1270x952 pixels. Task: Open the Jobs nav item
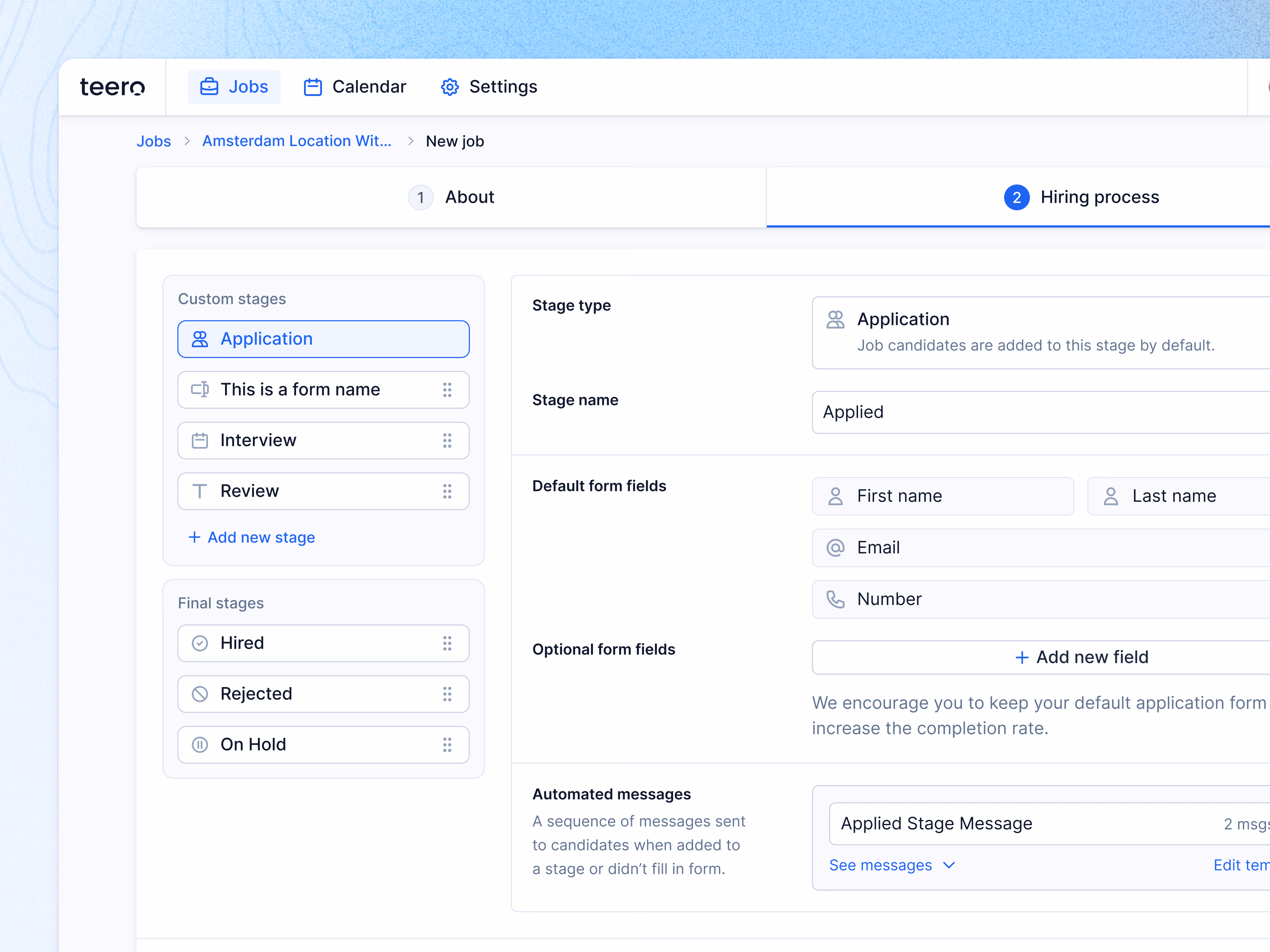pyautogui.click(x=234, y=86)
